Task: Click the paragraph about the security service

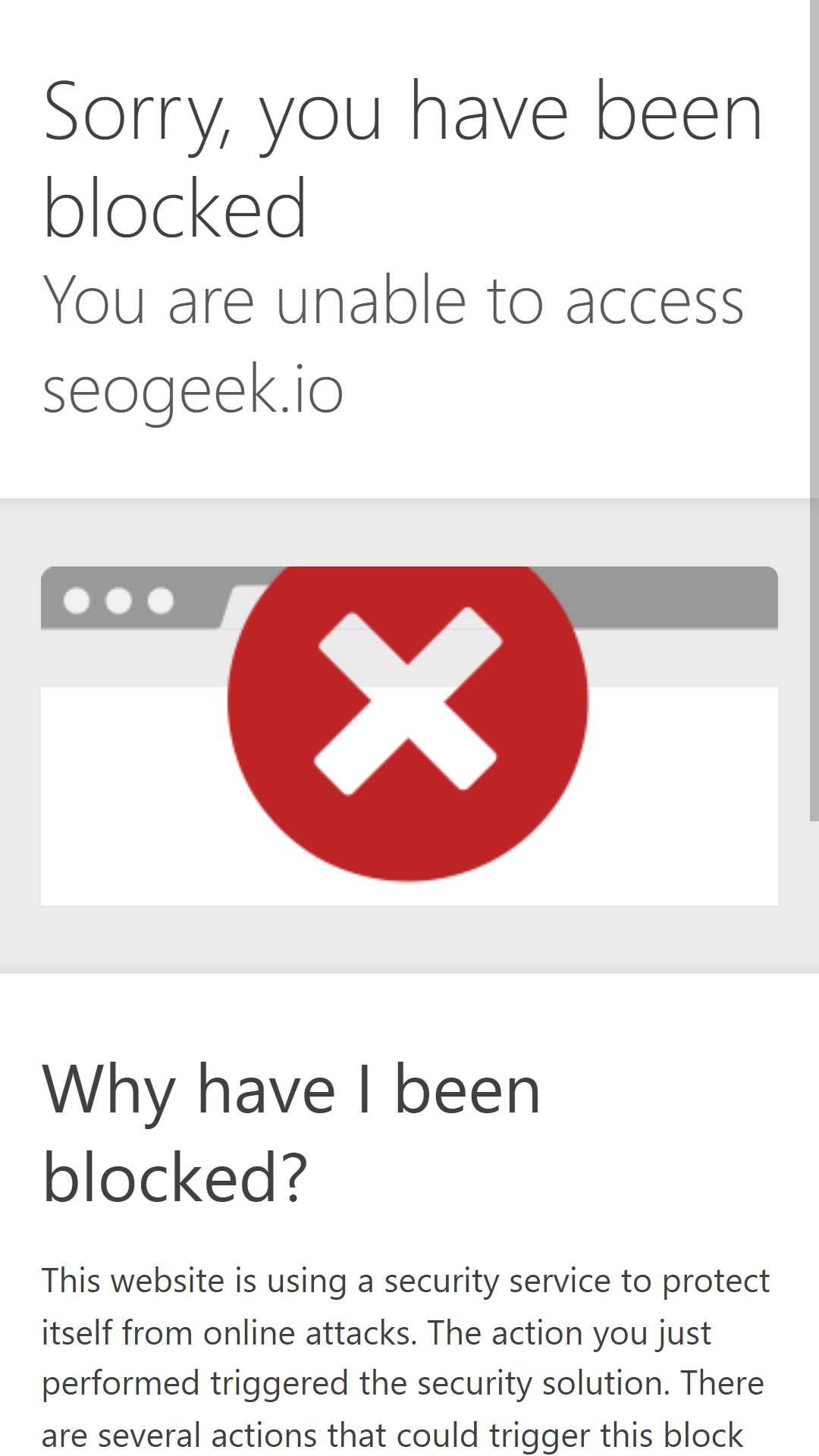Action: tap(406, 1357)
